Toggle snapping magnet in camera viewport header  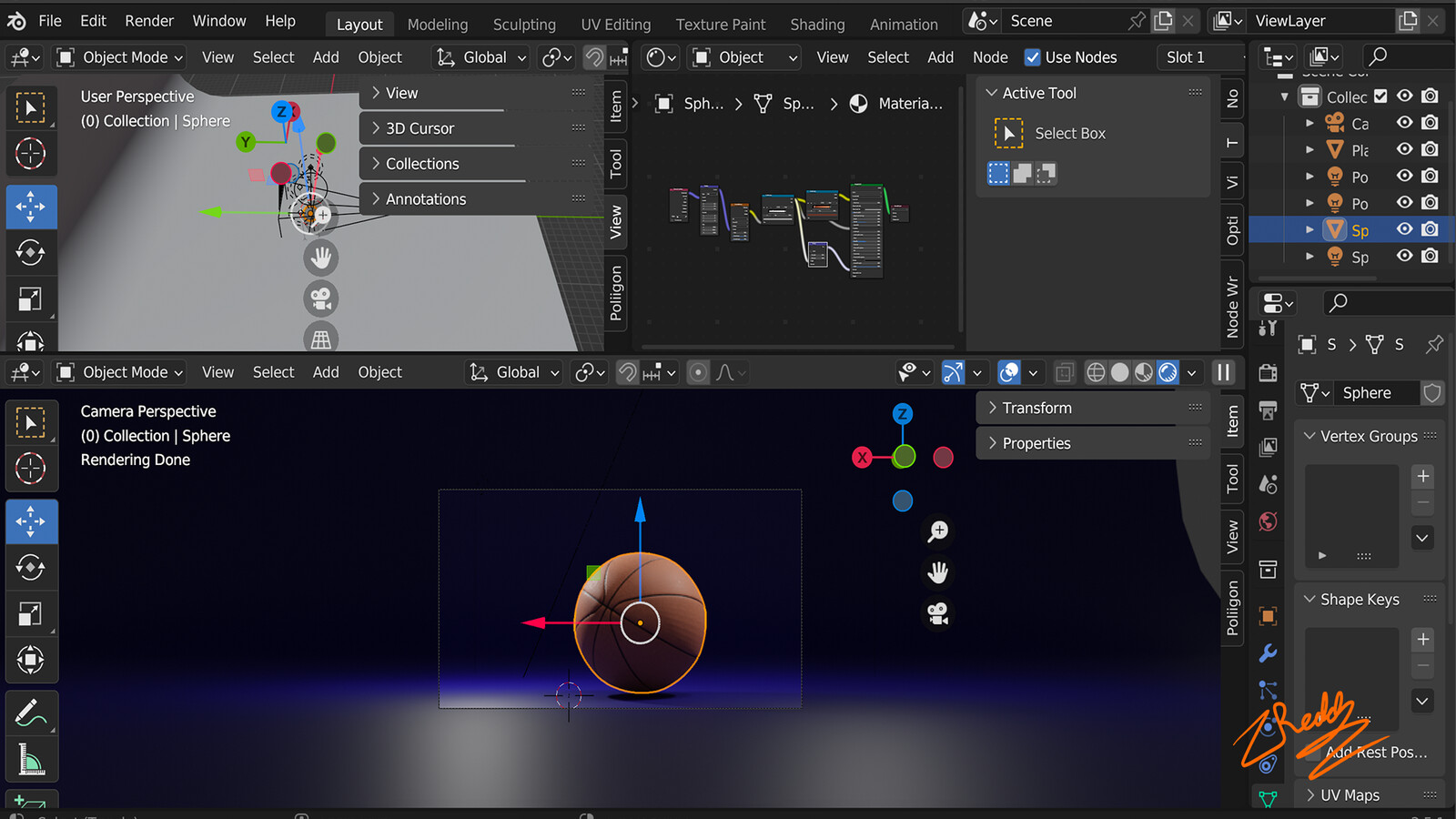click(x=627, y=372)
